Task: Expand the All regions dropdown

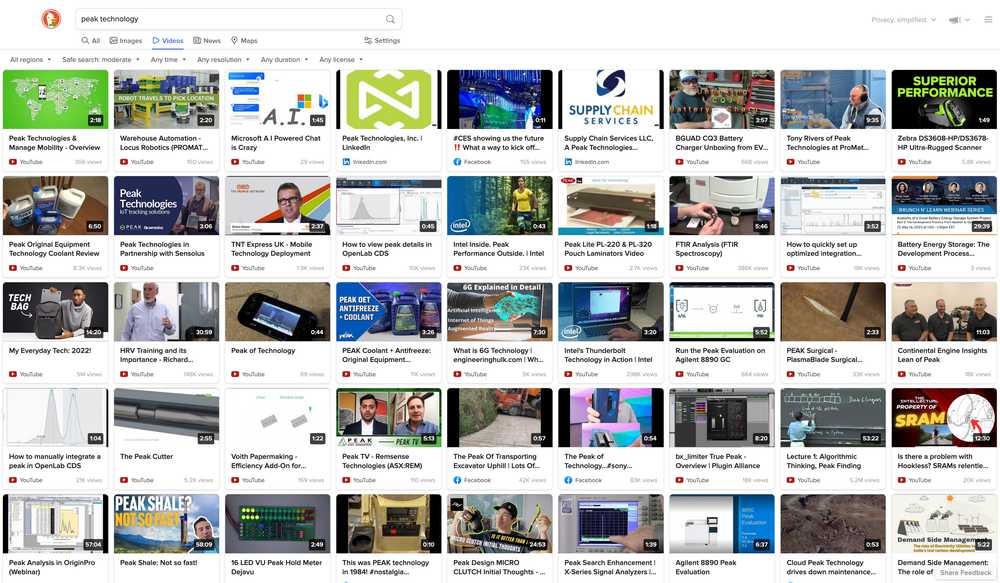Action: [30, 60]
